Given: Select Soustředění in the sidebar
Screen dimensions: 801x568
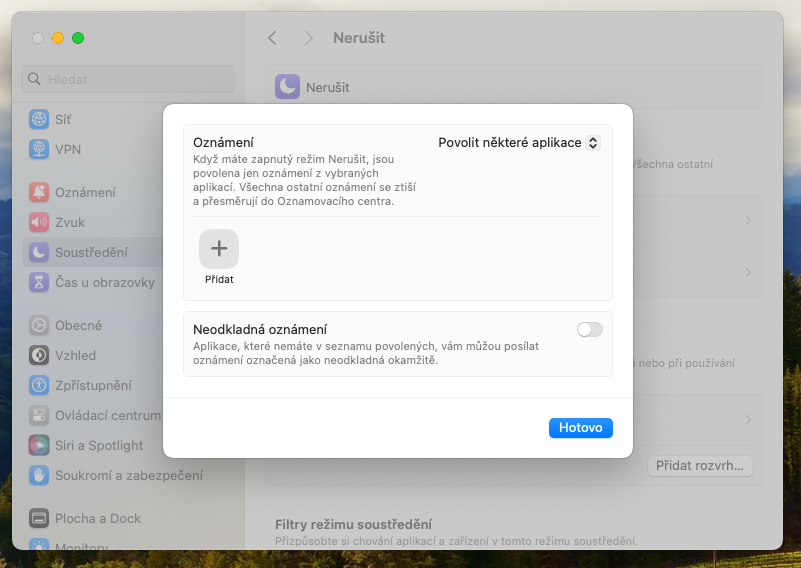Looking at the screenshot, I should click(x=90, y=252).
